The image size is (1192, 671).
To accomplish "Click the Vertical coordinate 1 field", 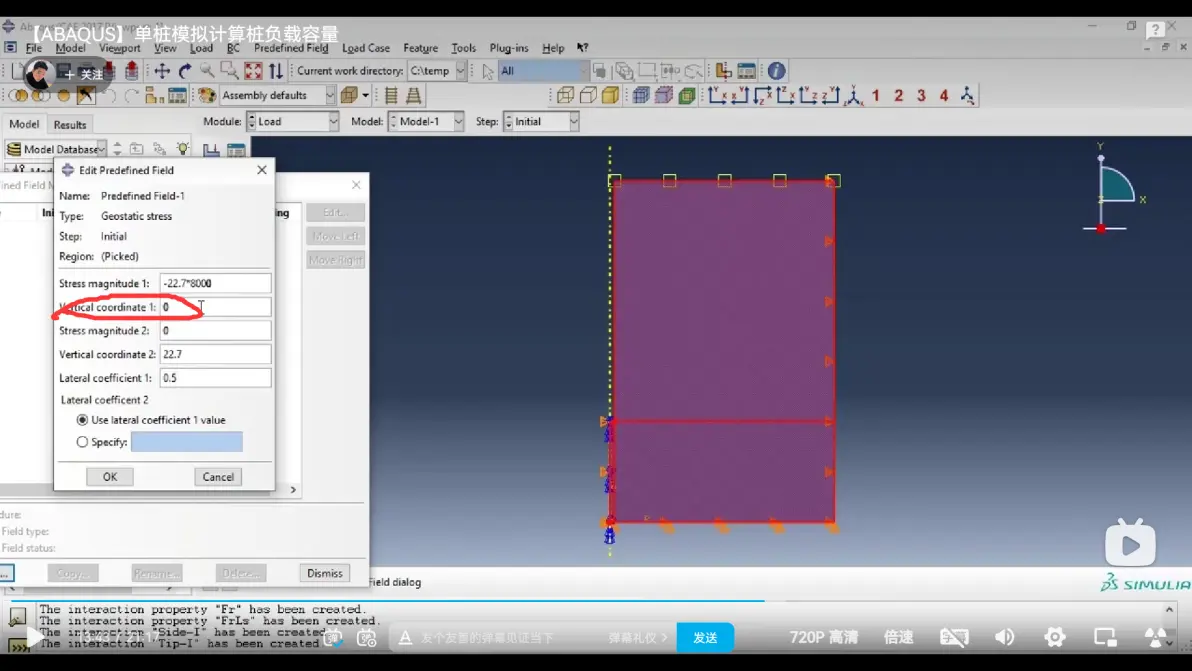I will 215,307.
